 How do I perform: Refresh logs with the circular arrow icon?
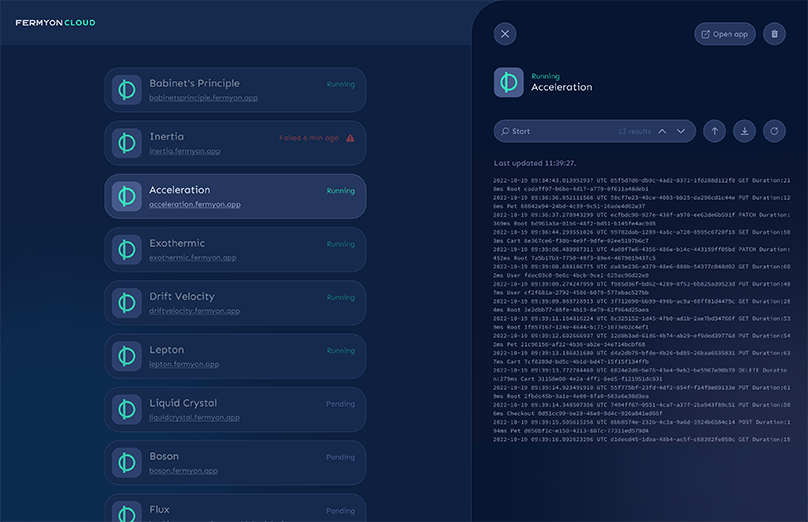[774, 131]
